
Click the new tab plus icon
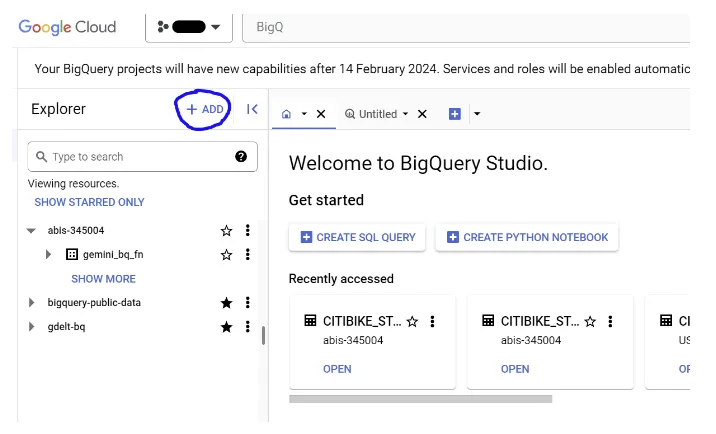click(455, 114)
